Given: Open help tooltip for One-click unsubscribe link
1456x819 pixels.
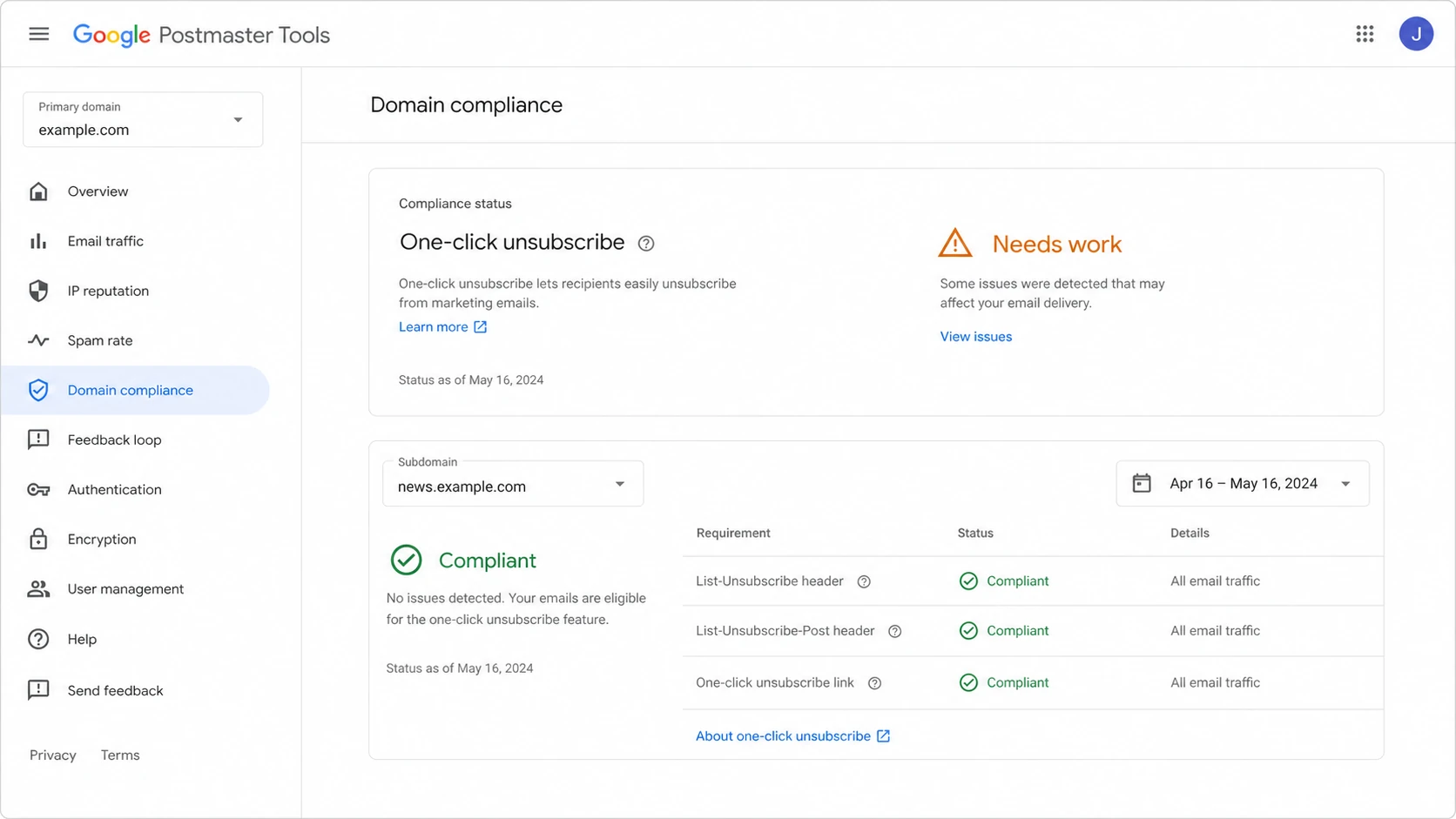Looking at the screenshot, I should coord(875,683).
